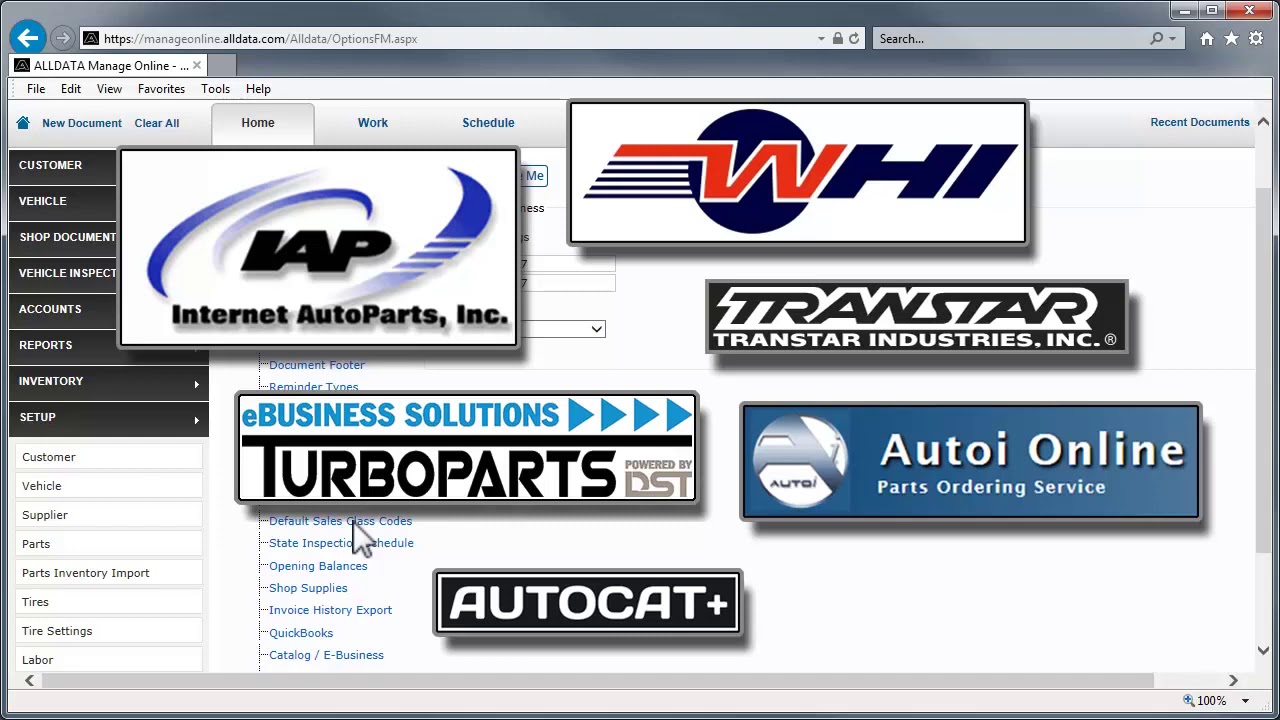Click the search magnifier icon
The image size is (1280, 720).
1157,38
